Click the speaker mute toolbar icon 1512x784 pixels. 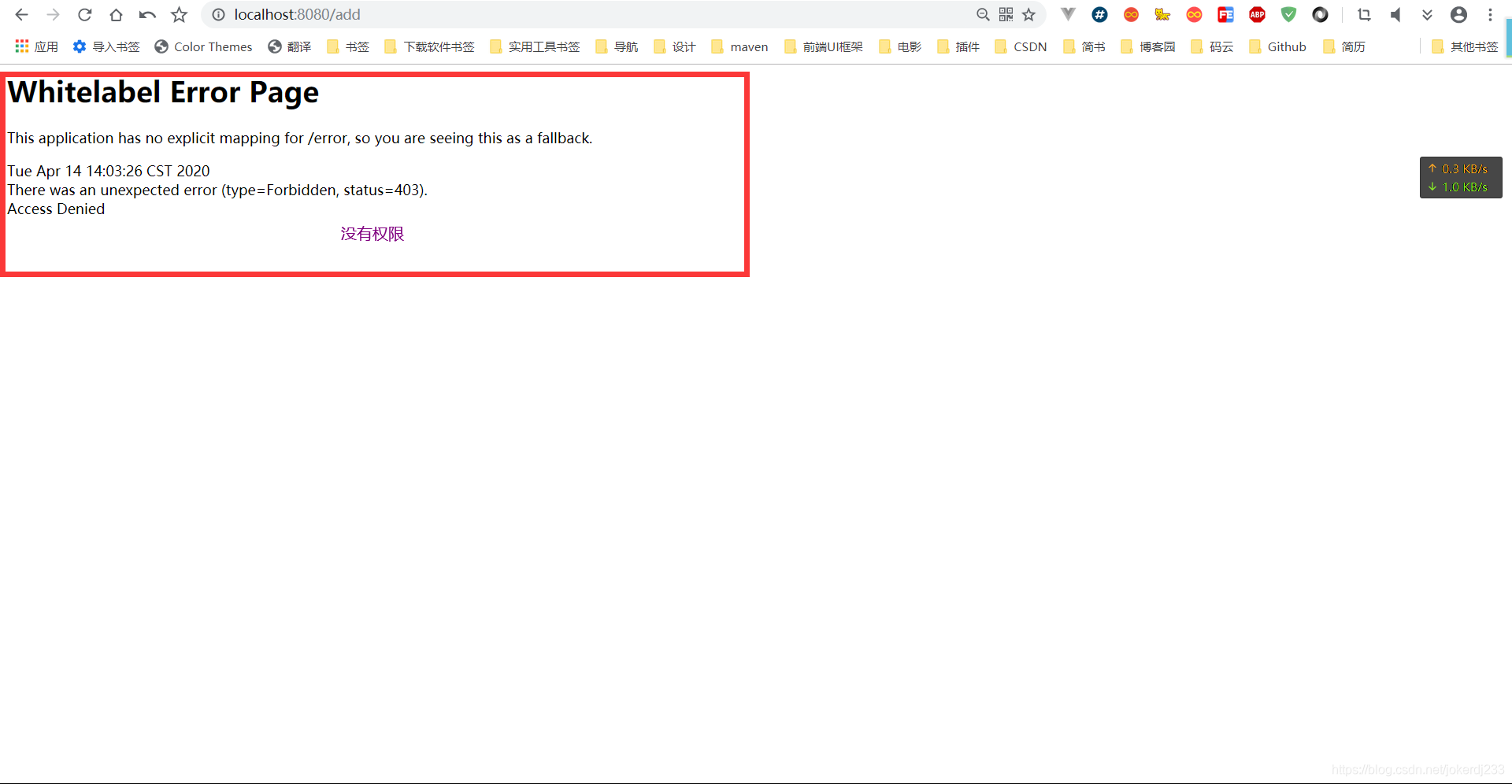pyautogui.click(x=1395, y=14)
